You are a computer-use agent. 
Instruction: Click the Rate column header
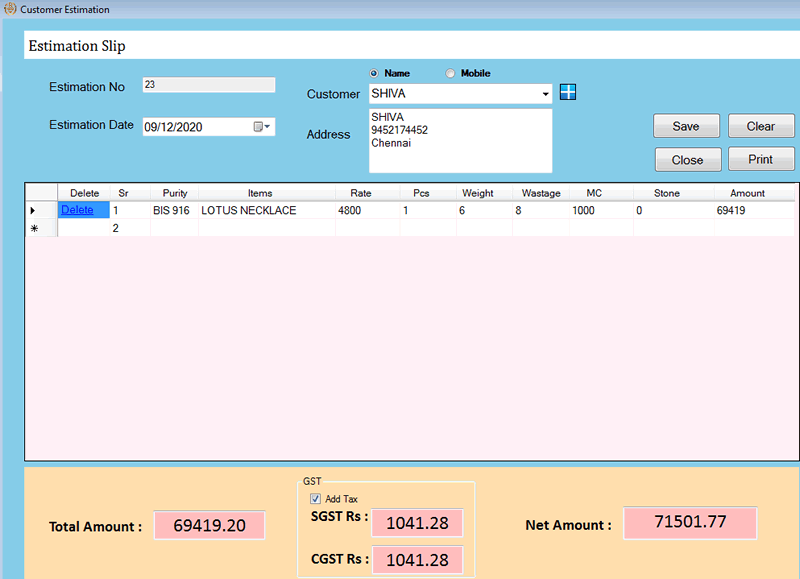[367, 193]
